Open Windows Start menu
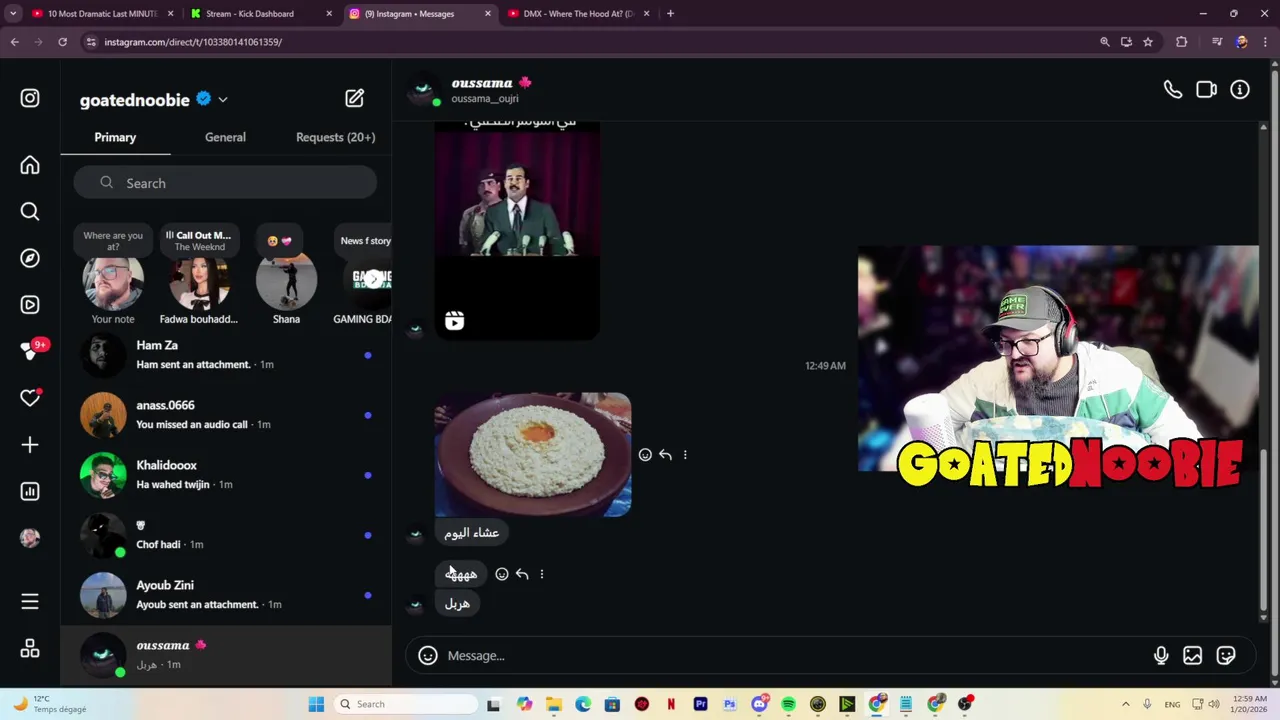 [x=316, y=704]
